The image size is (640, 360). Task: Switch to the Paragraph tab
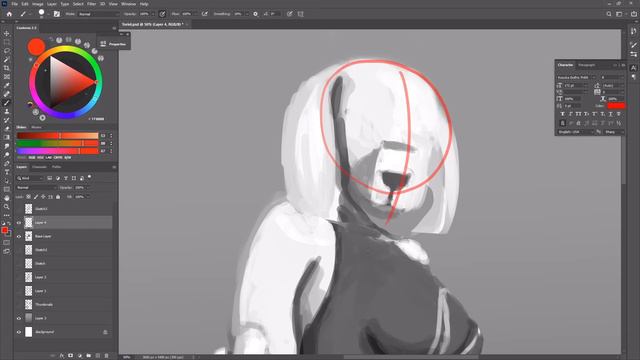[x=587, y=65]
